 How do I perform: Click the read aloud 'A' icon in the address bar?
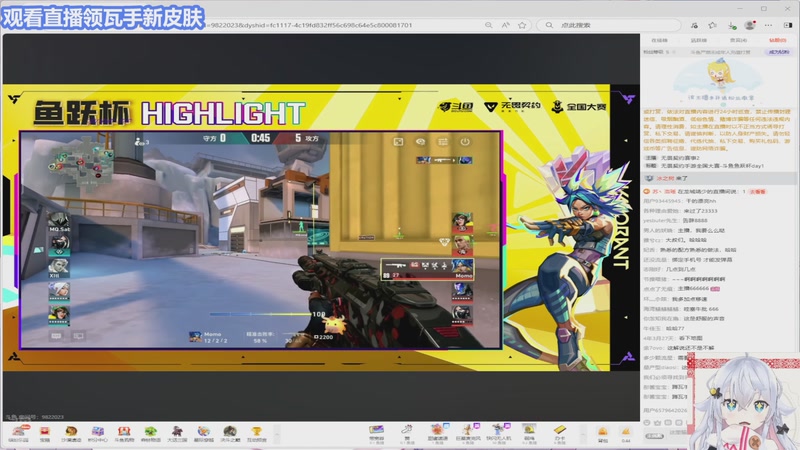tap(505, 25)
